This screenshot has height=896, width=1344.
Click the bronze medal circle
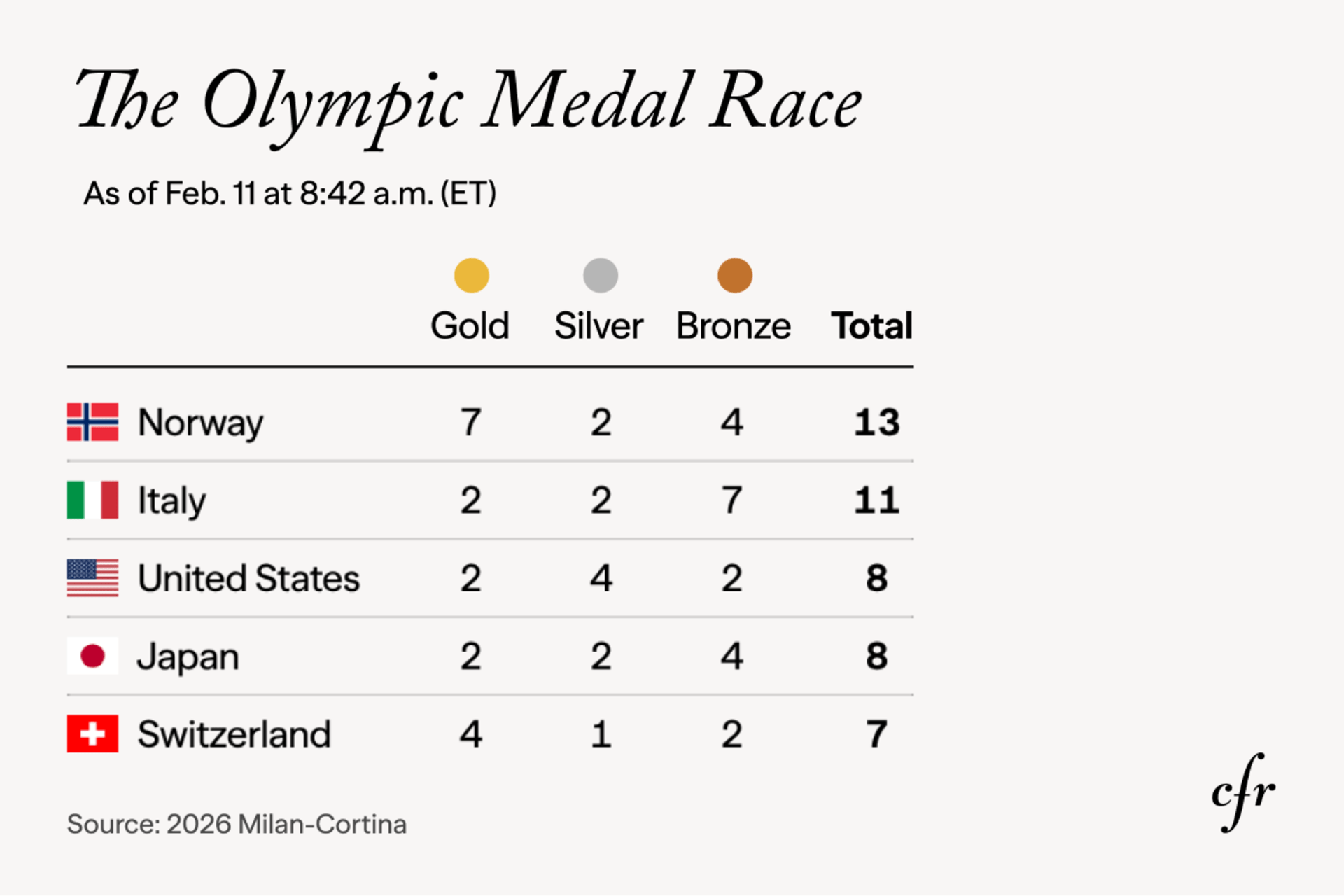(734, 275)
